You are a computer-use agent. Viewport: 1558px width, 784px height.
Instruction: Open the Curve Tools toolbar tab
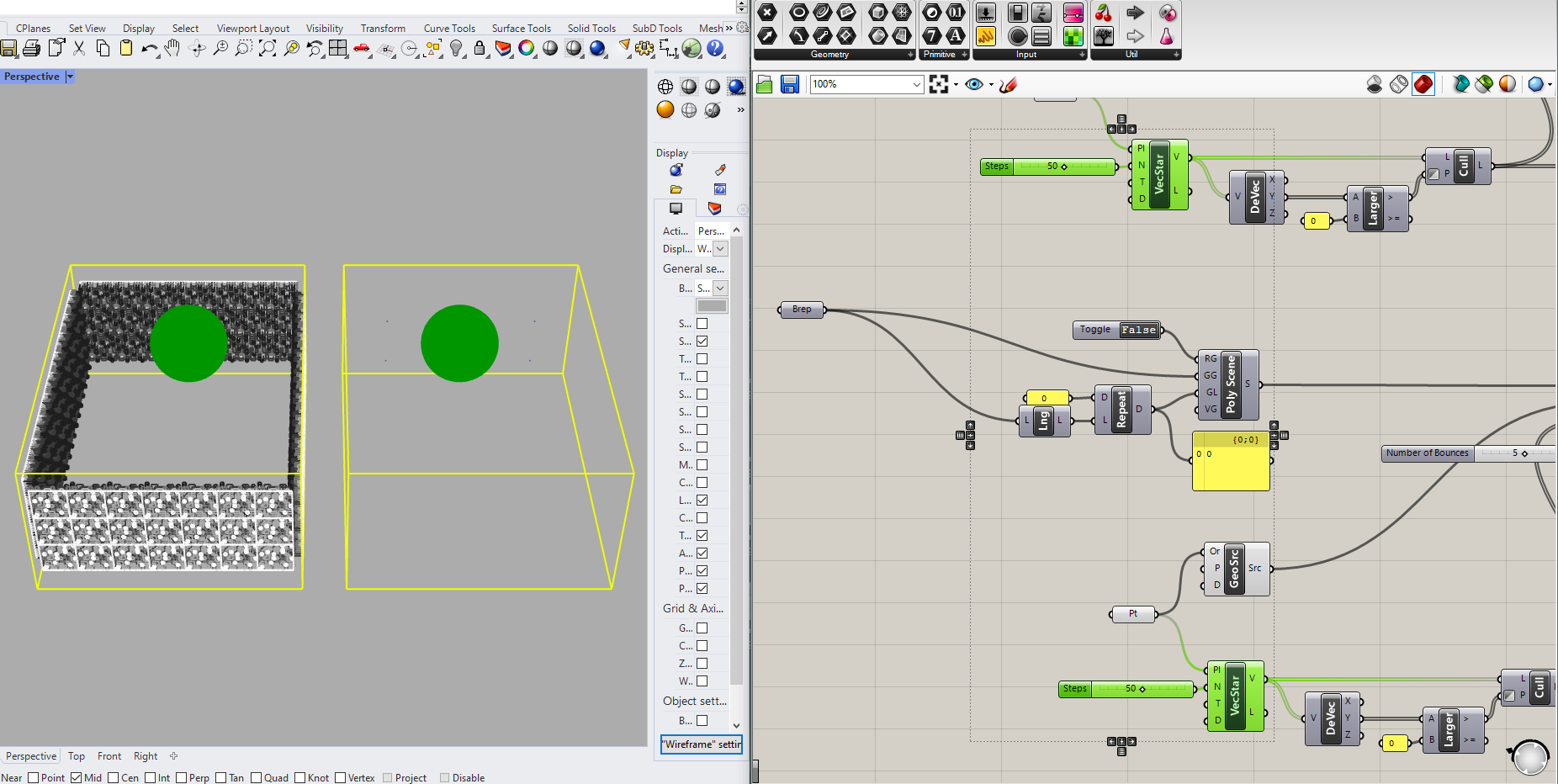[449, 28]
